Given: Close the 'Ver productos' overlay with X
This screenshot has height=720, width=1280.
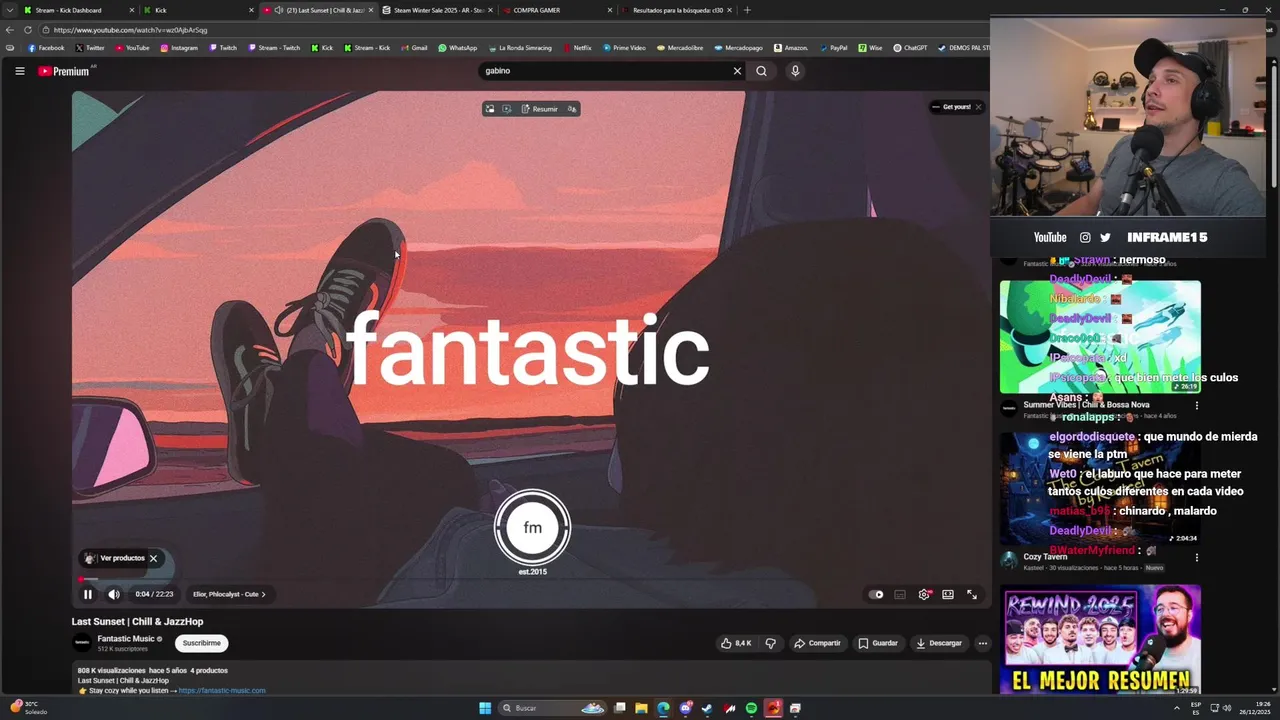Looking at the screenshot, I should click(x=153, y=558).
